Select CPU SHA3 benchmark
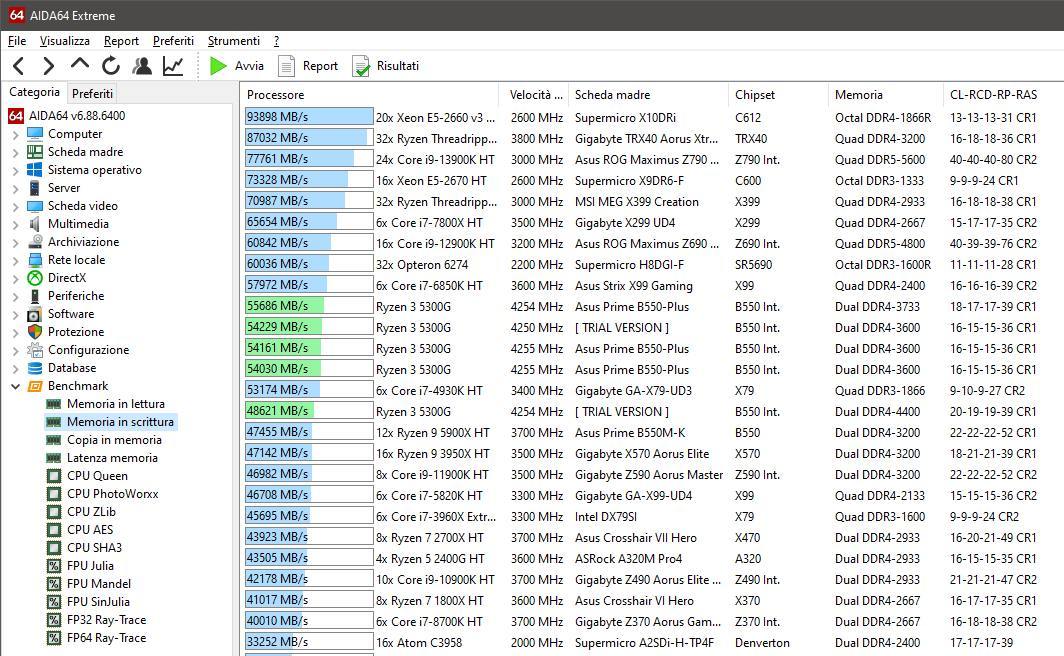This screenshot has width=1064, height=656. tap(94, 547)
